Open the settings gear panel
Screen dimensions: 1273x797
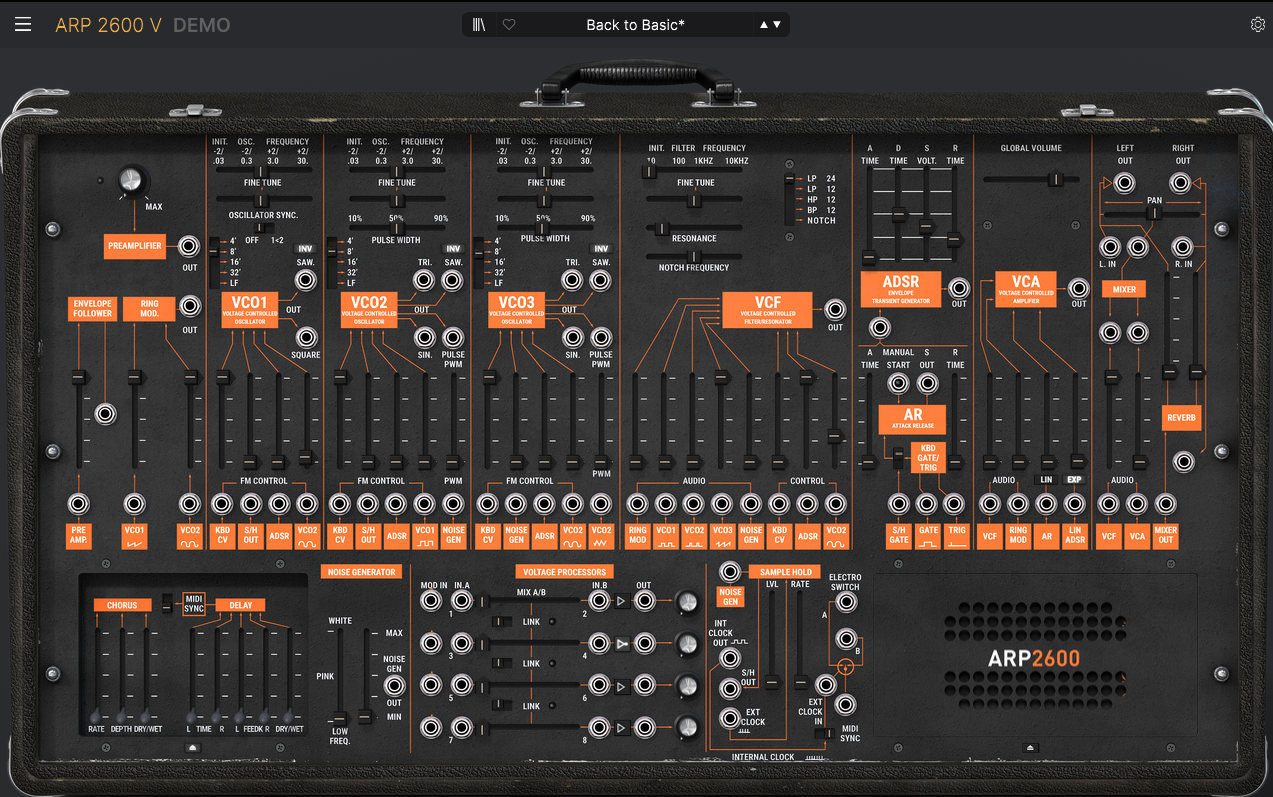1257,23
